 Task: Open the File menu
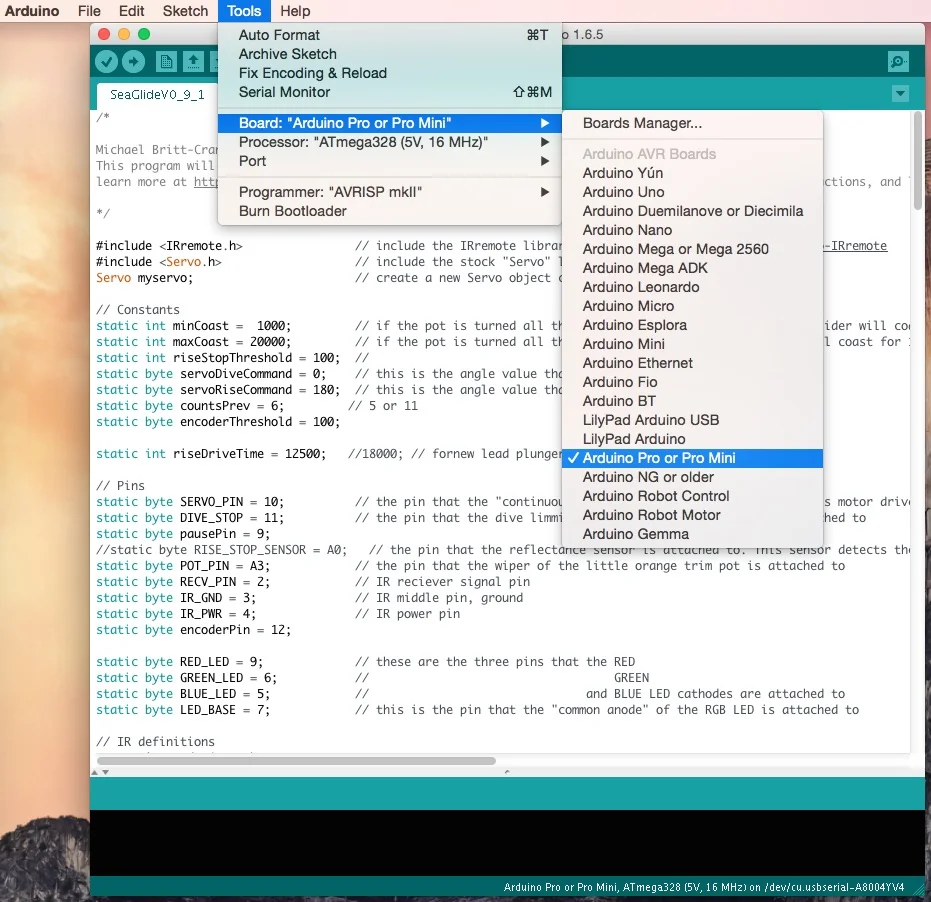89,11
